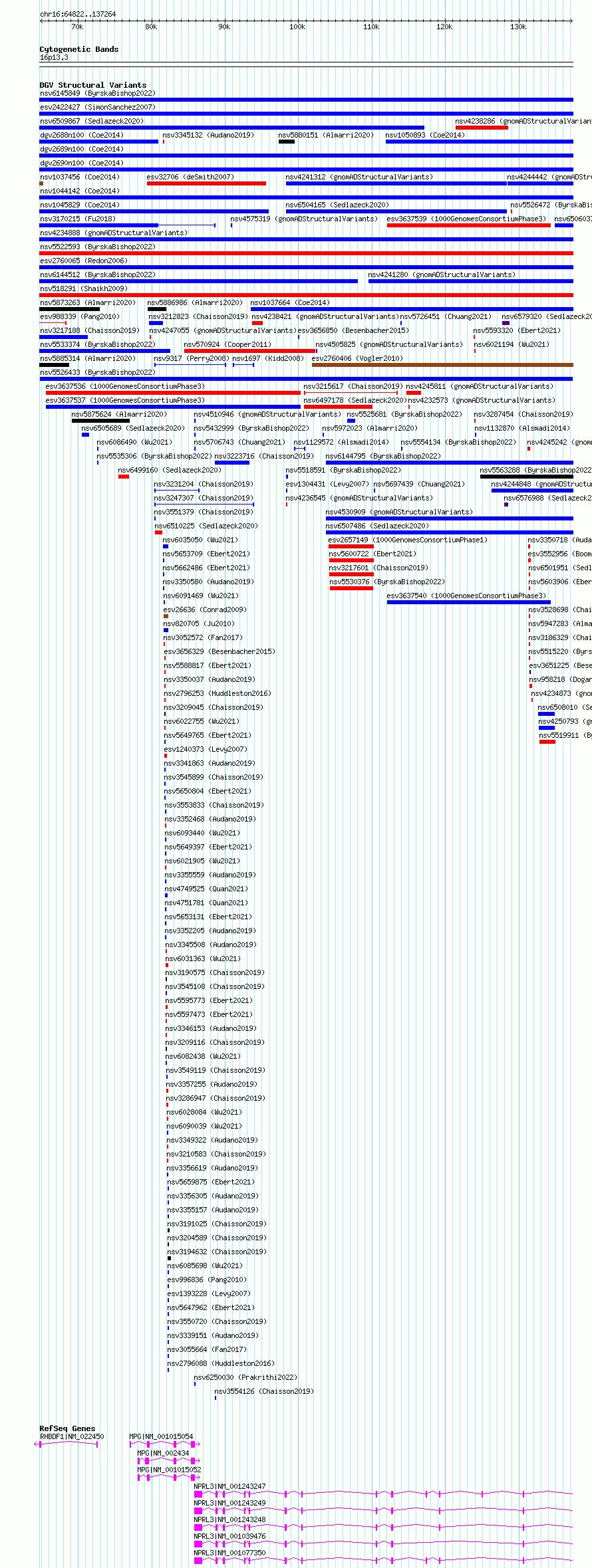The height and width of the screenshot is (1568, 592).
Task: Open variant nsv6507486 (Sedlazeck2020)
Action: click(x=377, y=526)
